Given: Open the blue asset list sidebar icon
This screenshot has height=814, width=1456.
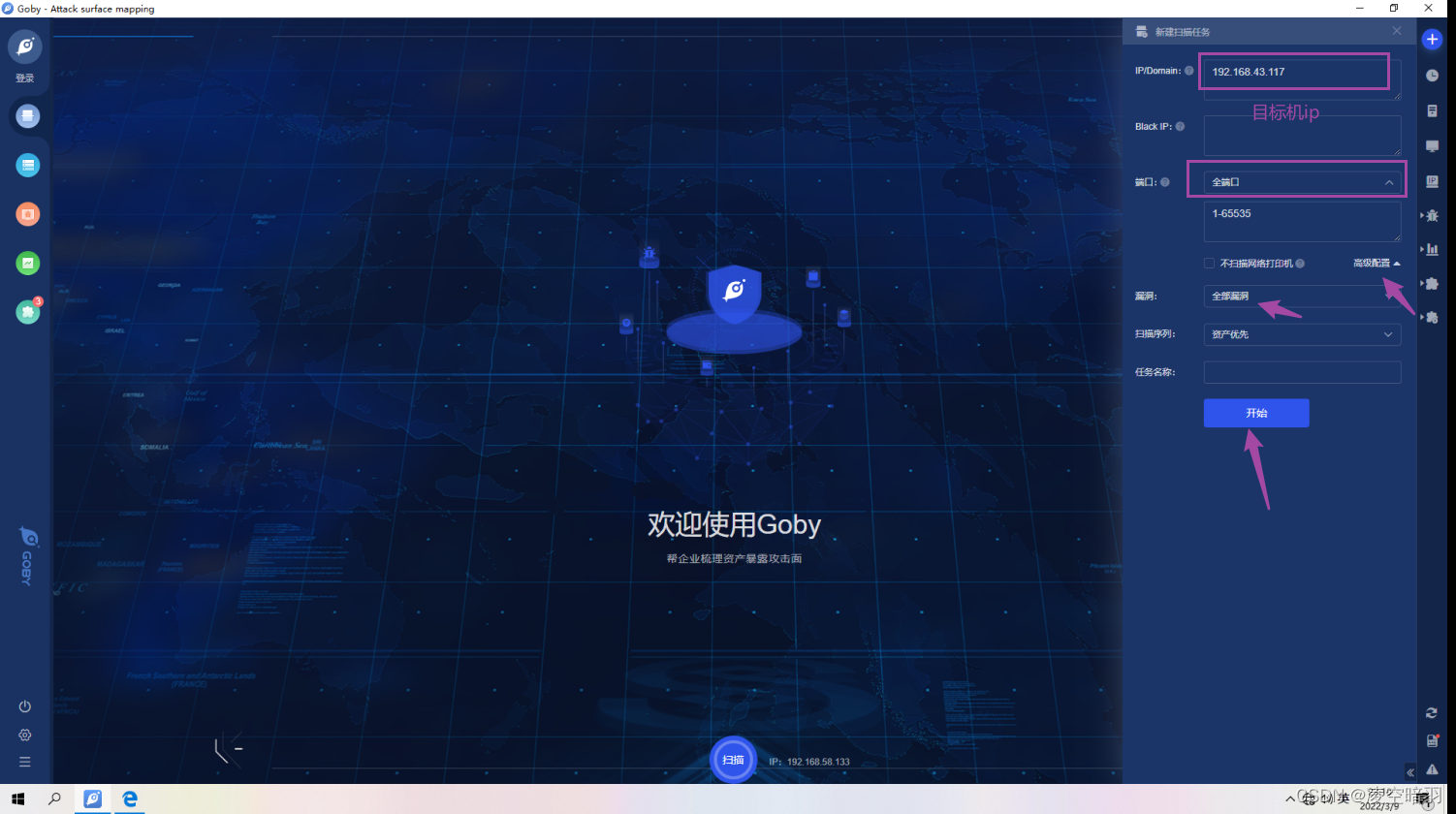Looking at the screenshot, I should [28, 166].
